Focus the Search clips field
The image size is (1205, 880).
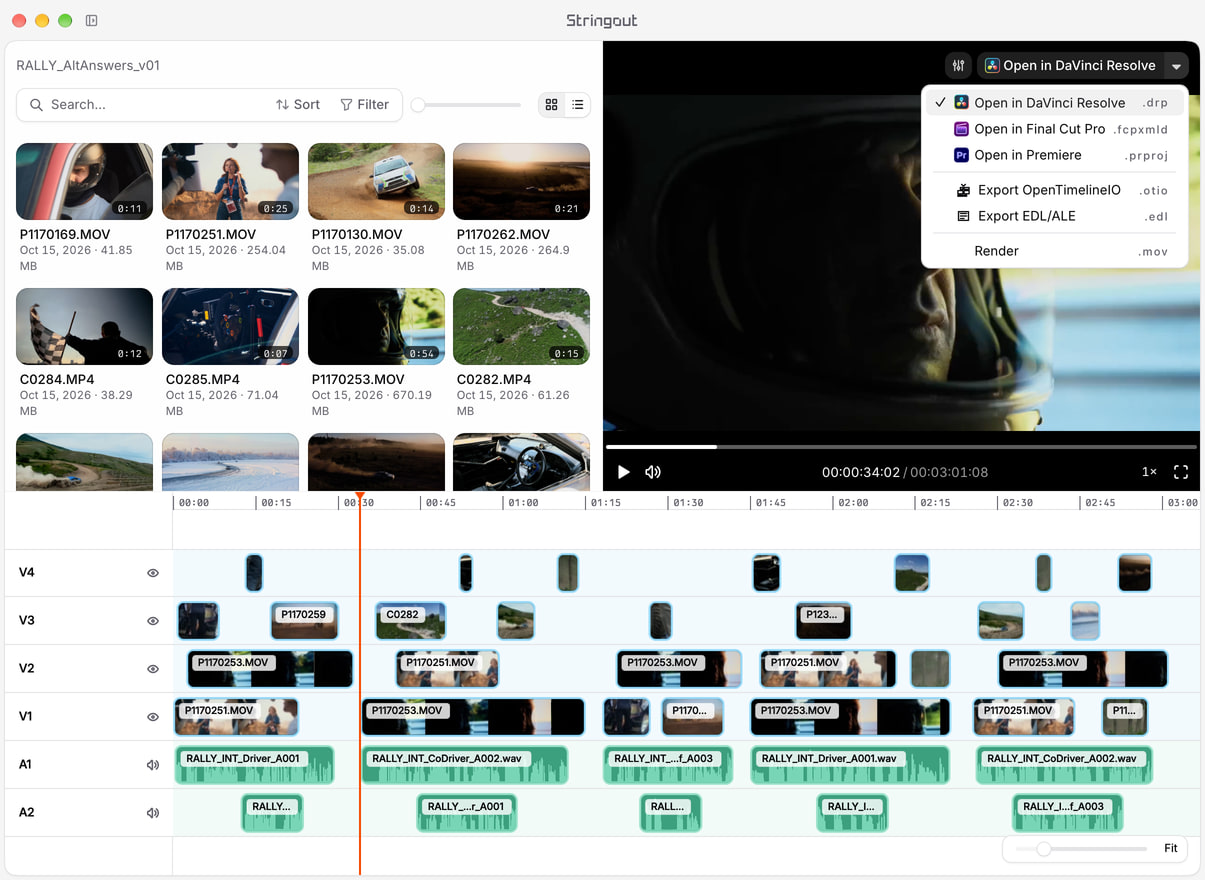coord(150,104)
